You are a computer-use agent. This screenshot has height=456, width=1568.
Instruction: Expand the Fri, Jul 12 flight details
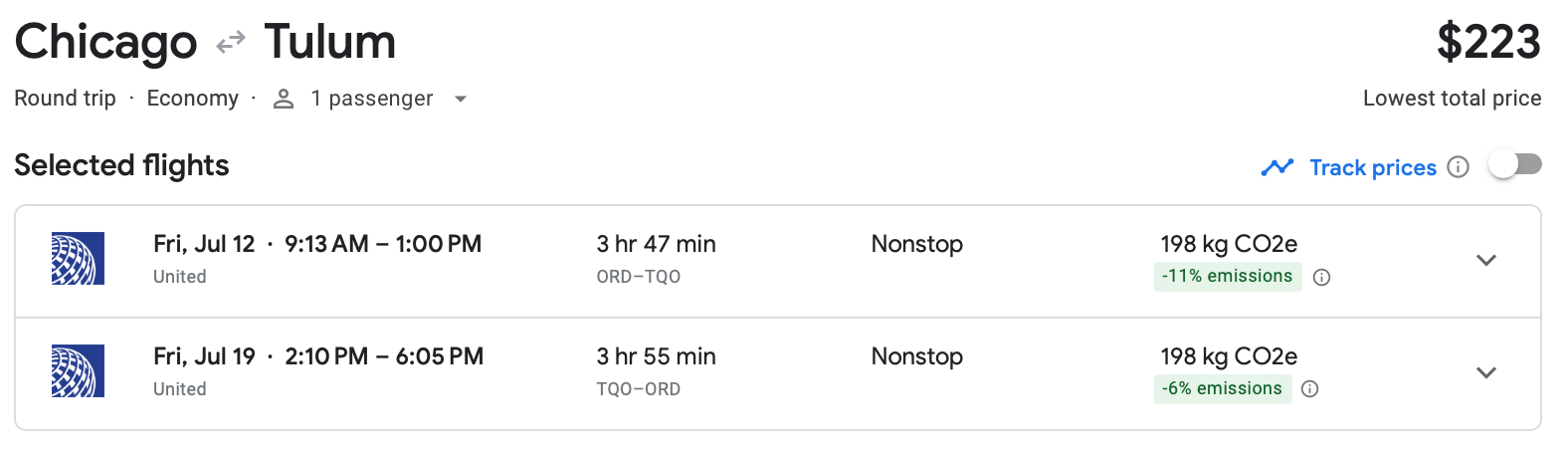pos(1485,261)
